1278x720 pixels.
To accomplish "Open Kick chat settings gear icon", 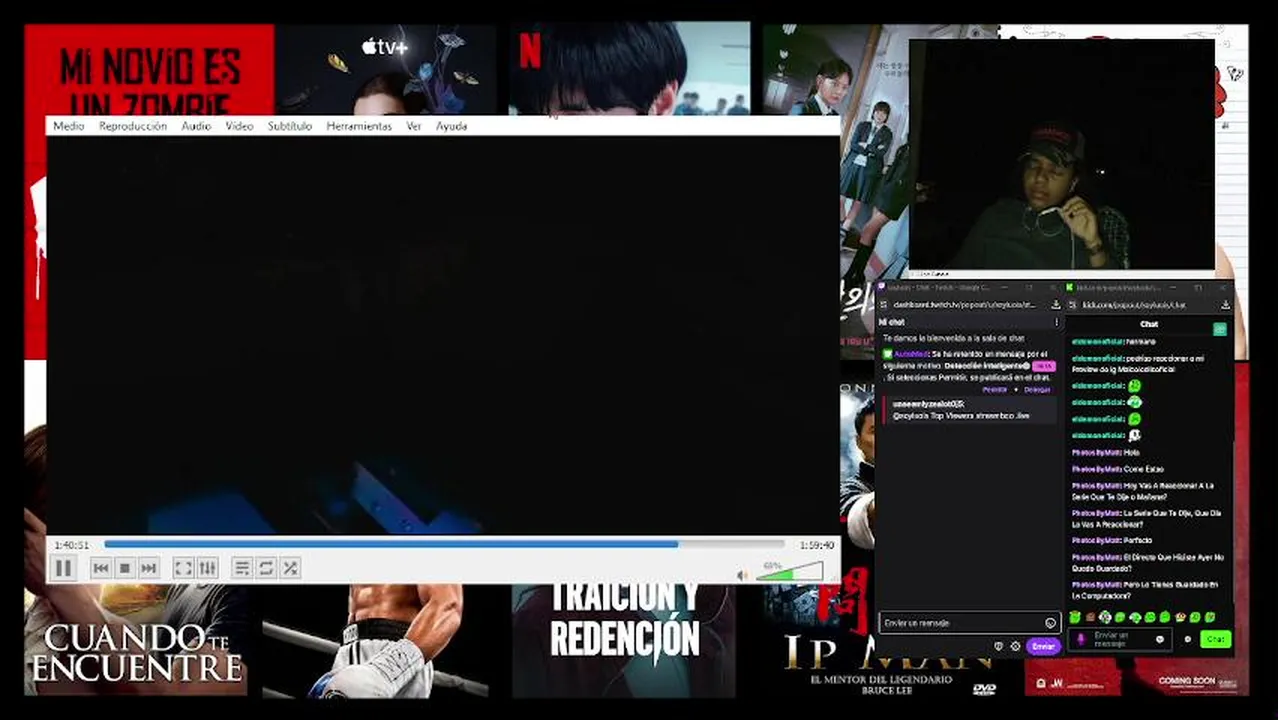I will (x=1188, y=639).
